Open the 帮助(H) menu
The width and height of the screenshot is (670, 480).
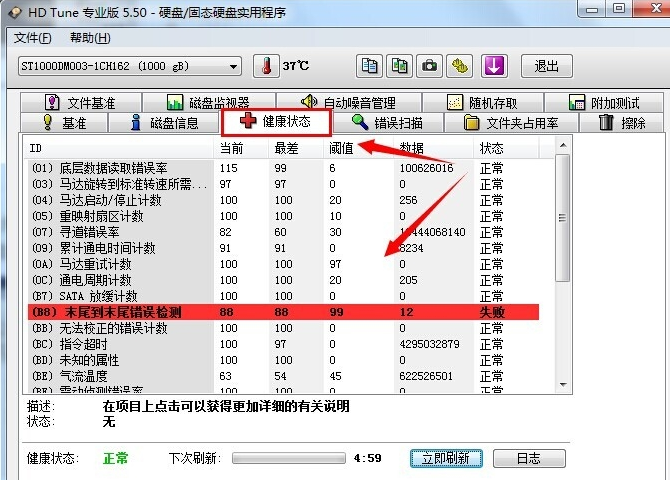[90, 38]
